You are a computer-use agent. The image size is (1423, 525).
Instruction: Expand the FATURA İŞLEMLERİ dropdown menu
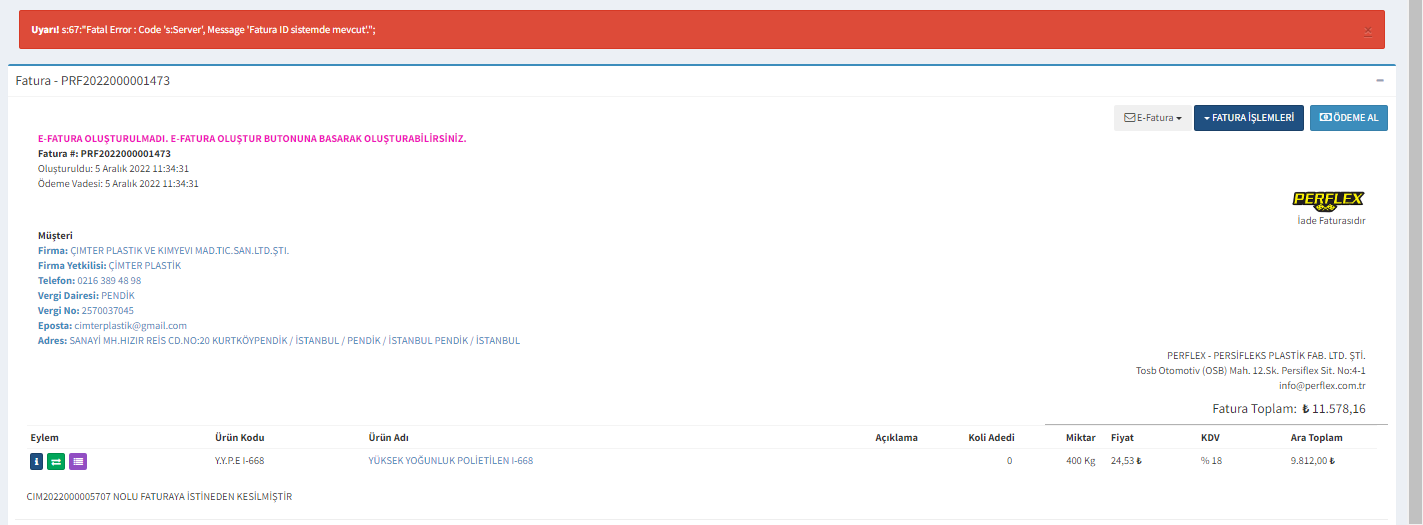coord(1248,118)
